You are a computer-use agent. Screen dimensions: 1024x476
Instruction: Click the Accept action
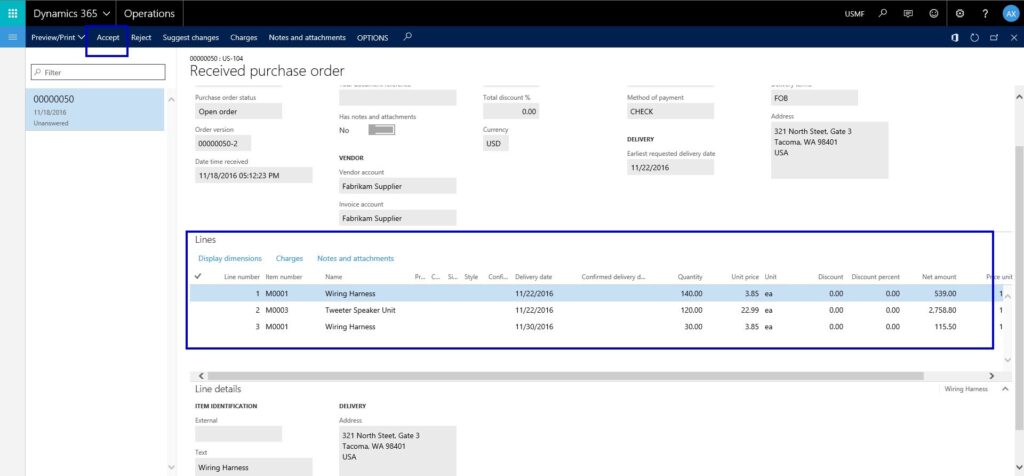pos(108,38)
